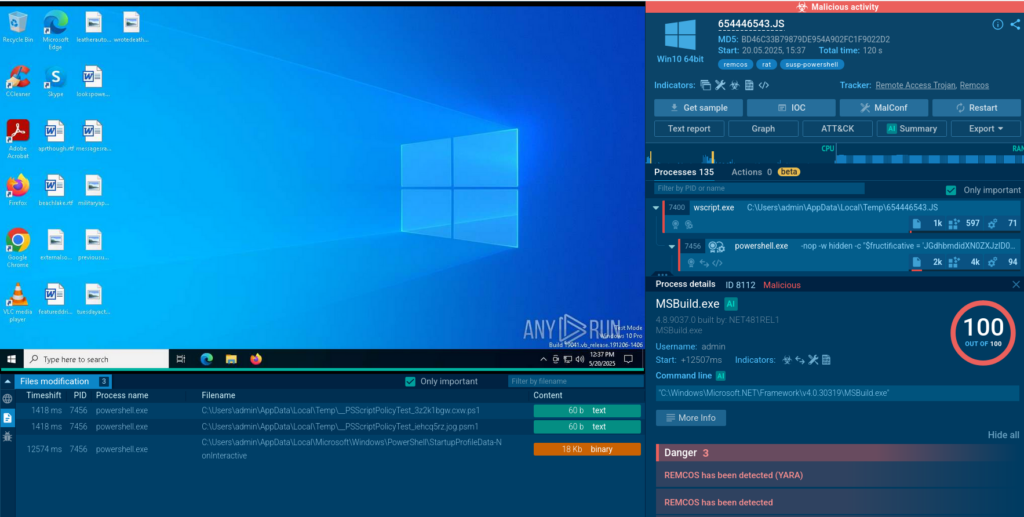Image resolution: width=1024 pixels, height=517 pixels.
Task: Launch Firefox from the Windows taskbar
Action: coord(256,359)
